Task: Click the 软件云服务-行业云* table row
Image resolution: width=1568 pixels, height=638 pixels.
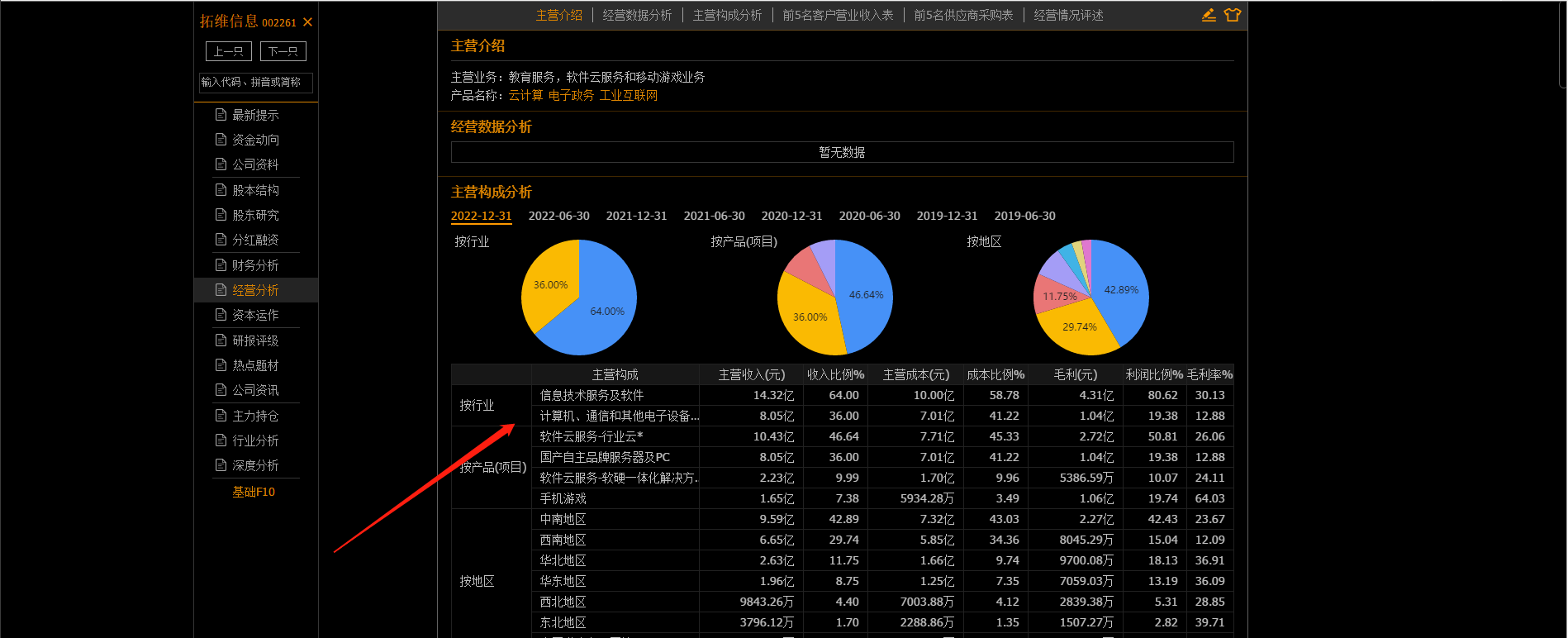Action: point(882,436)
